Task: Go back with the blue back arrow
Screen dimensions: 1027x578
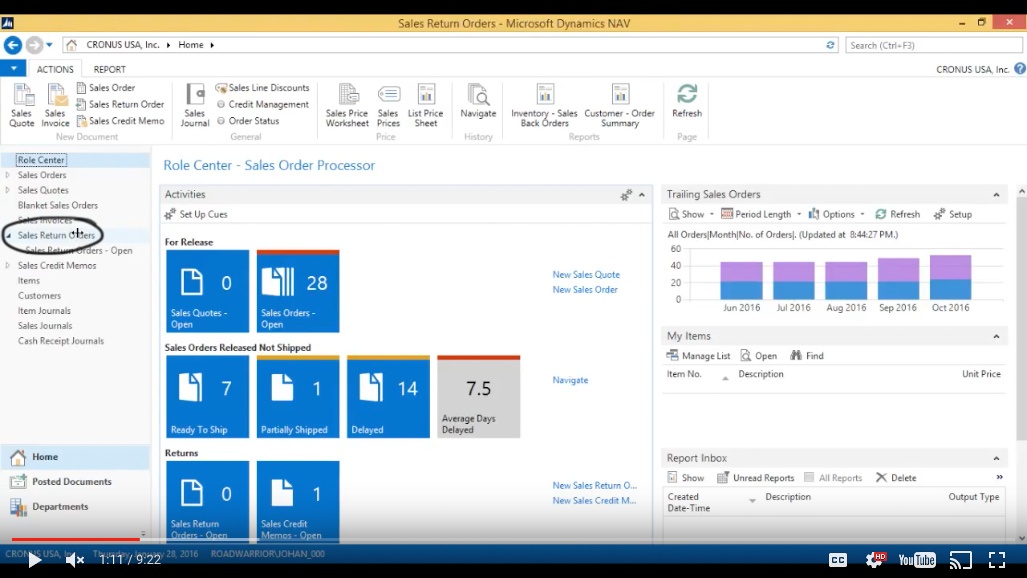Action: [12, 45]
